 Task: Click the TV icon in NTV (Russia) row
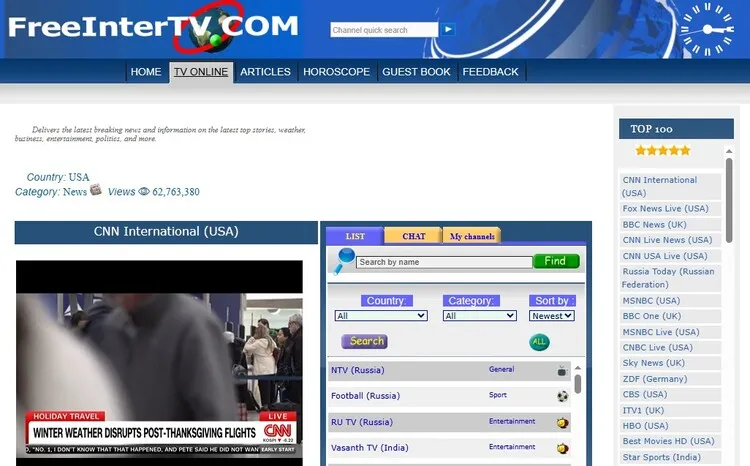[x=562, y=371]
